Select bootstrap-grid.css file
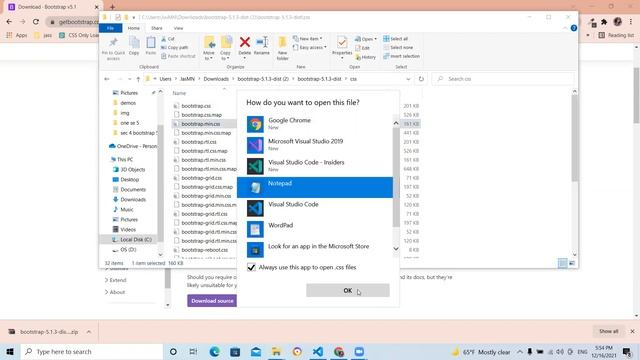 (202, 178)
